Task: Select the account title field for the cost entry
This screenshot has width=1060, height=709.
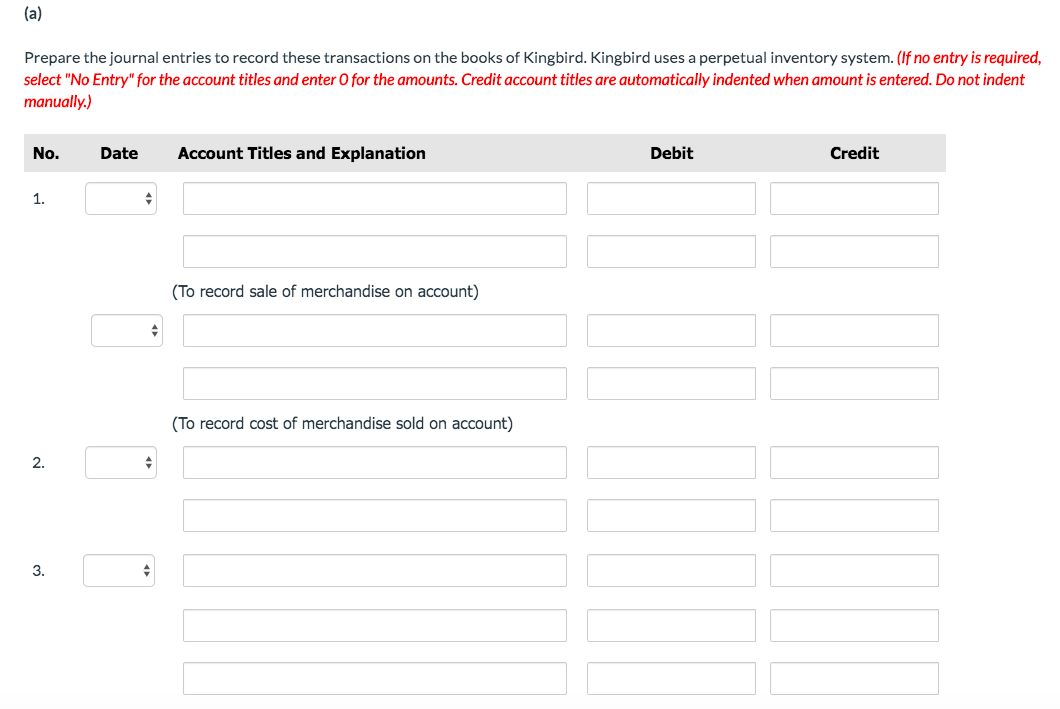Action: click(374, 330)
